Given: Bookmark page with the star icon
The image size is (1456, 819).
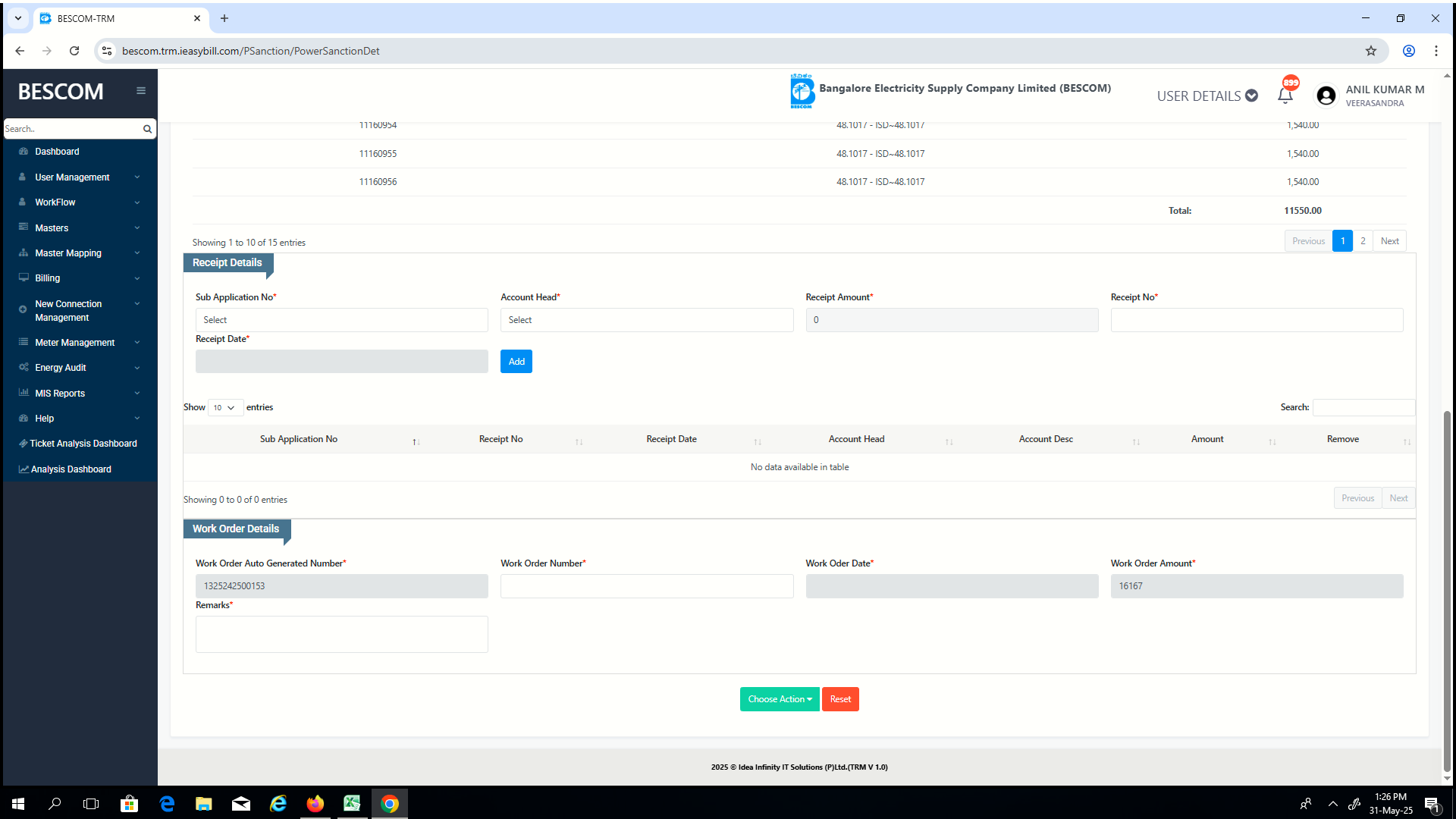Looking at the screenshot, I should pos(1370,51).
